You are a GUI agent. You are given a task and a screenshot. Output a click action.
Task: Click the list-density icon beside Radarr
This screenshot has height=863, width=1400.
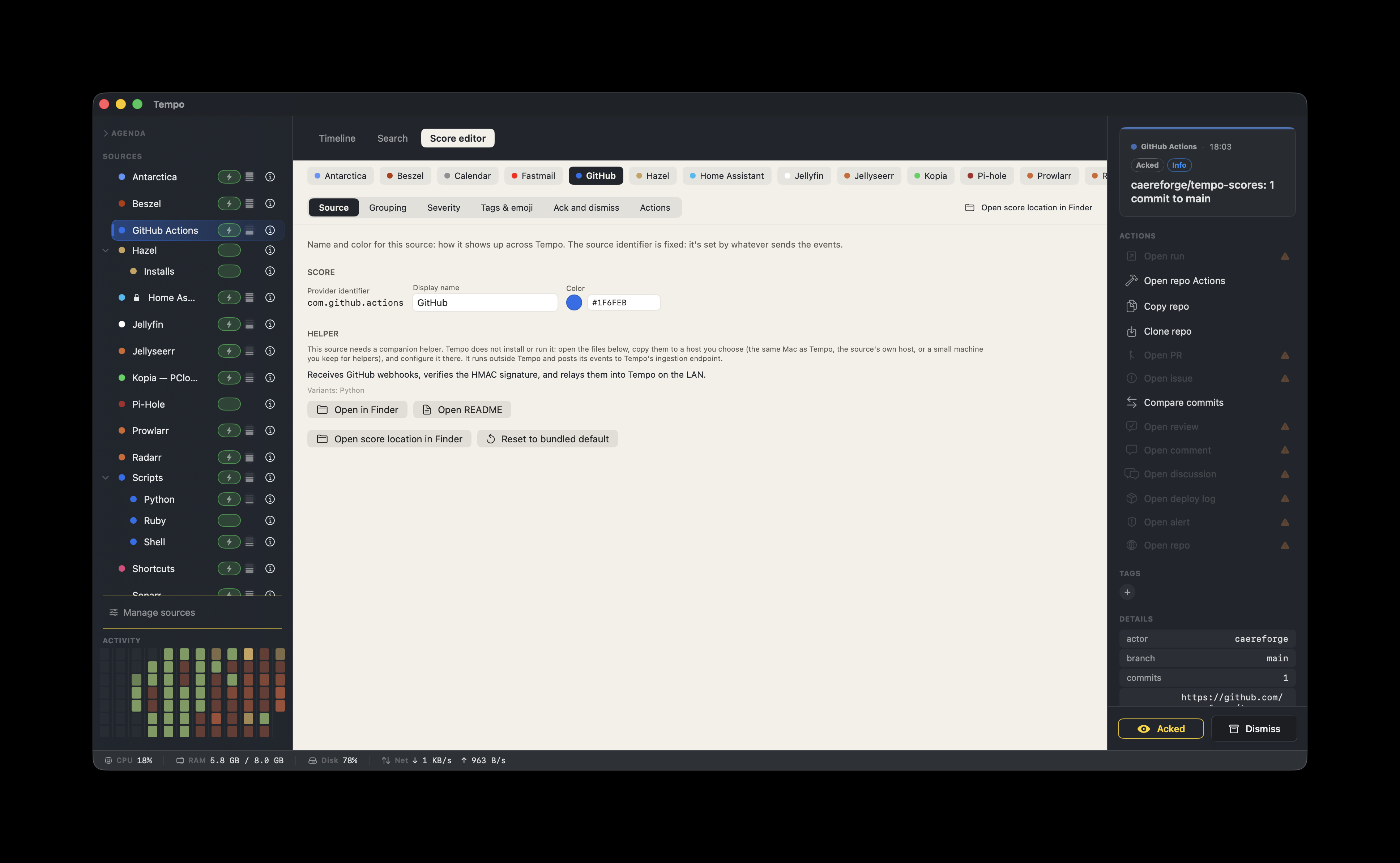coord(249,457)
